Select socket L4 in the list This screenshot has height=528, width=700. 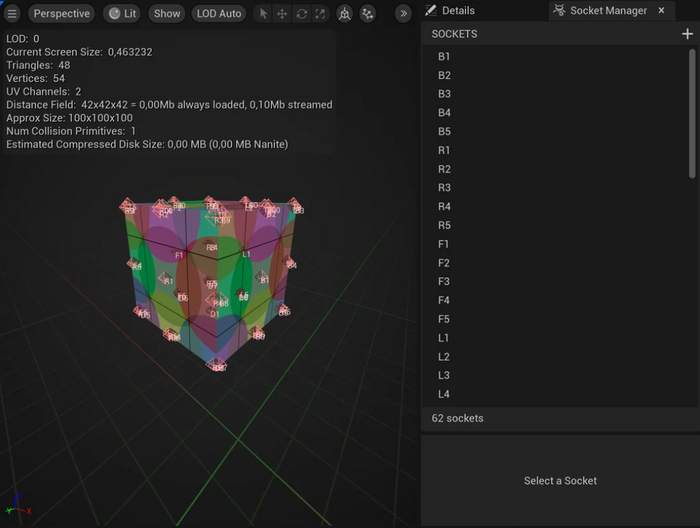click(x=444, y=394)
